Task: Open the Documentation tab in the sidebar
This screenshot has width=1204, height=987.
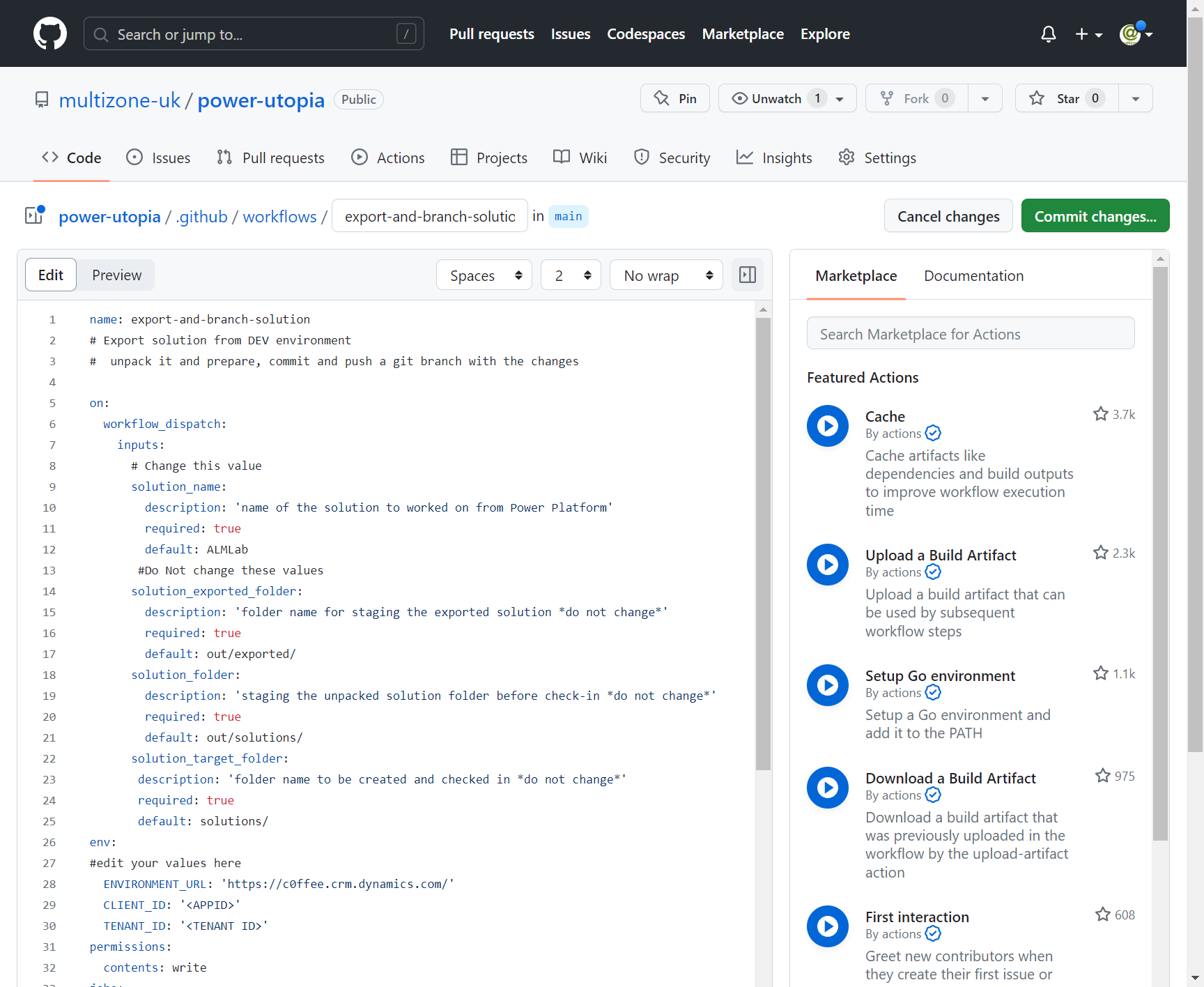Action: [x=973, y=276]
